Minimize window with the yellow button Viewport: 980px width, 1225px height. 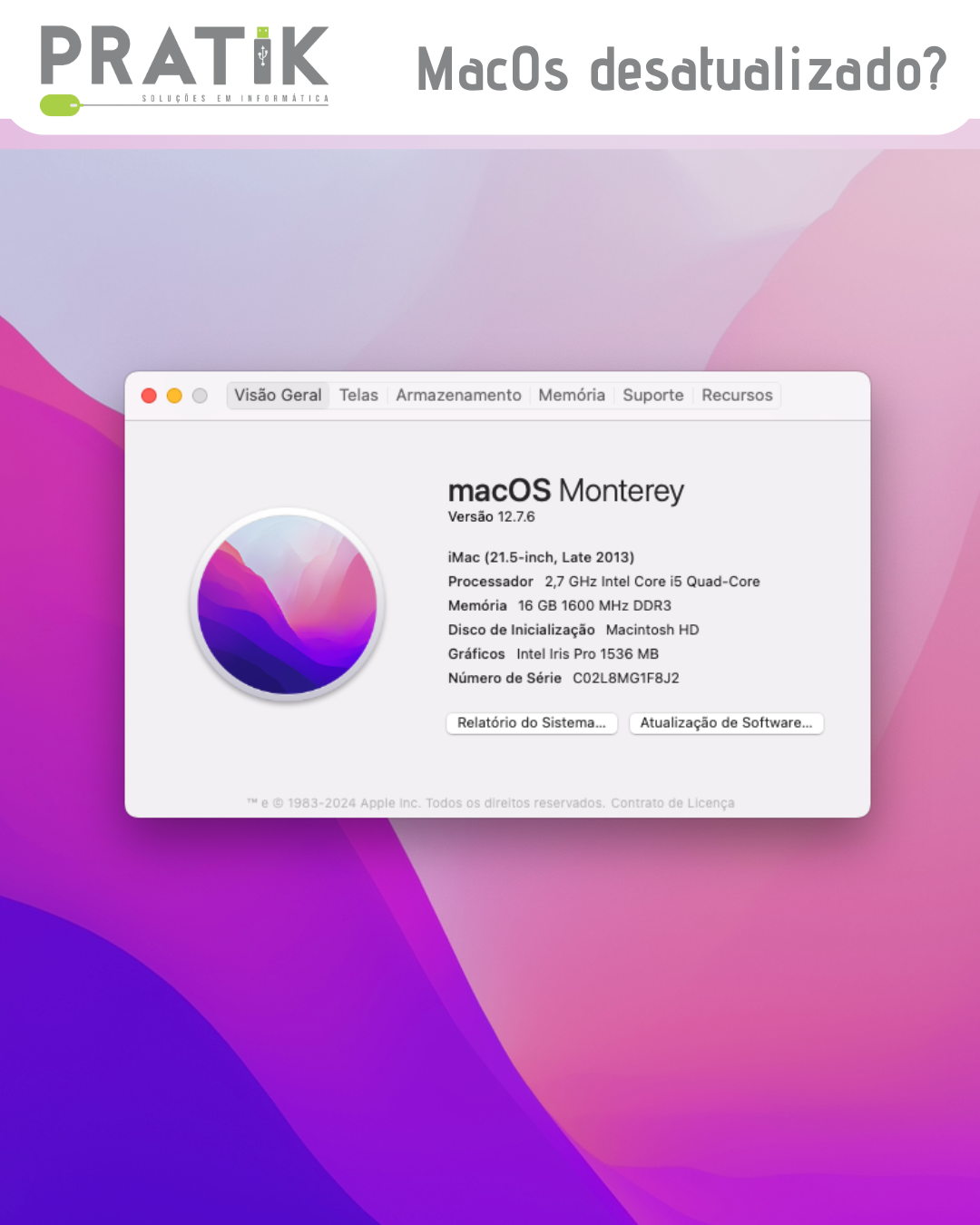174,396
